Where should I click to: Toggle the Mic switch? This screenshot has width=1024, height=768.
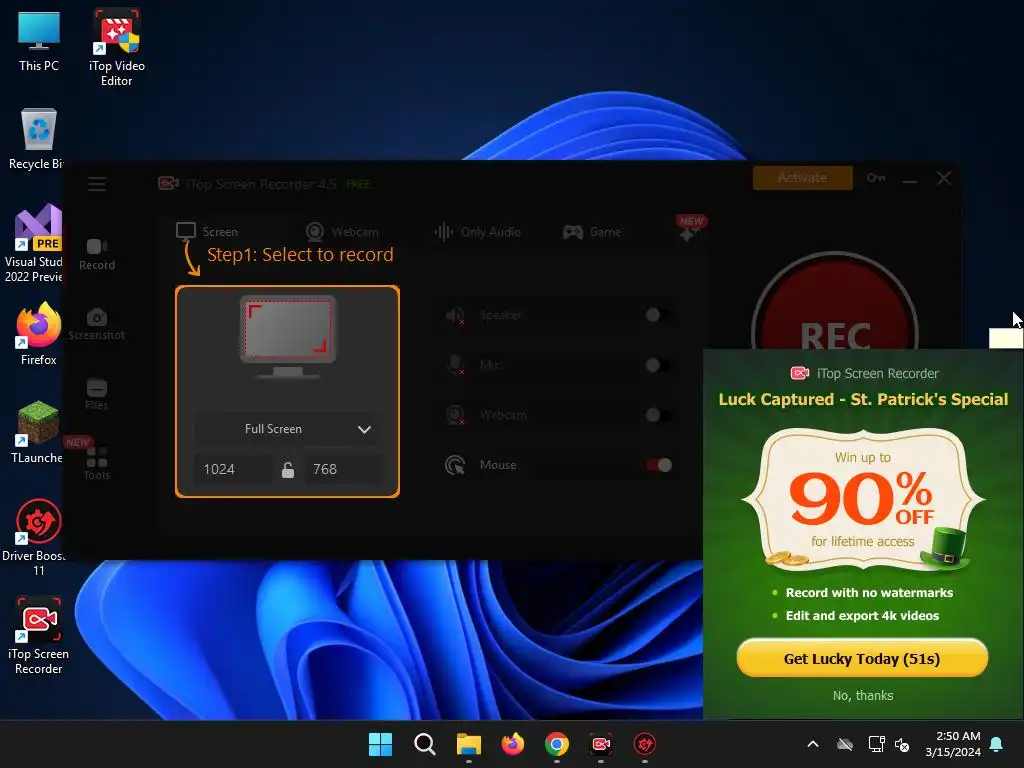point(658,365)
